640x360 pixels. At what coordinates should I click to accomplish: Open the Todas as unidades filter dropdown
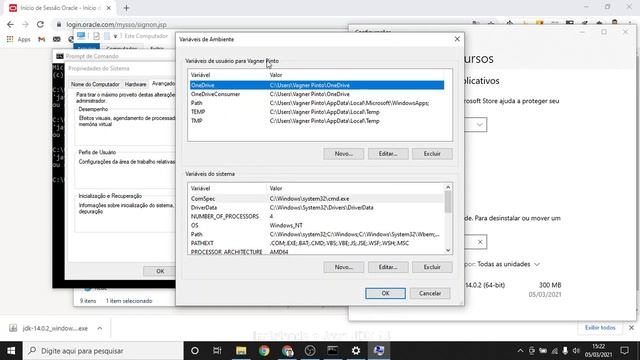(x=508, y=264)
